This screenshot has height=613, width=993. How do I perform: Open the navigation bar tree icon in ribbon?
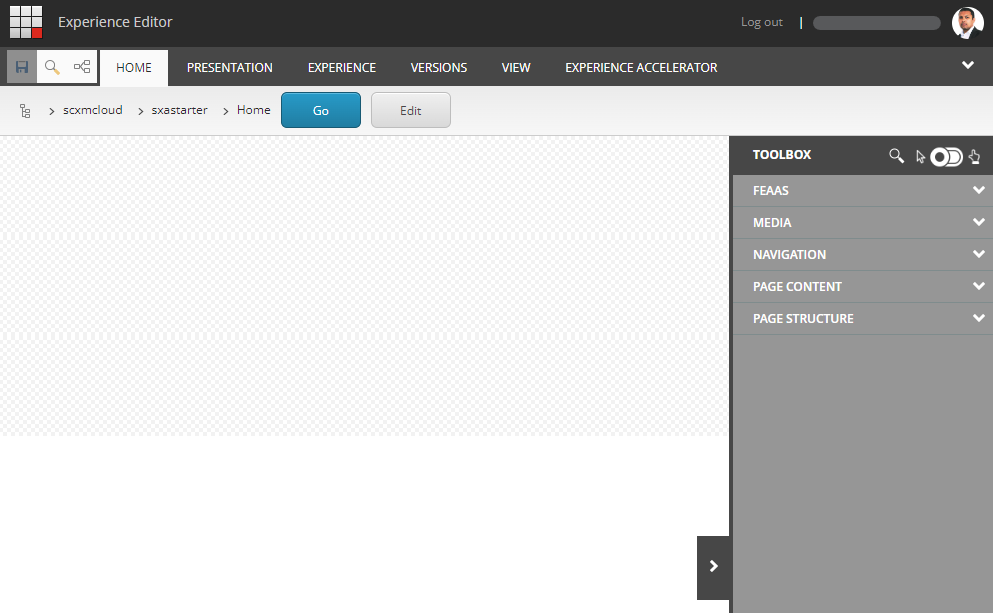click(82, 66)
